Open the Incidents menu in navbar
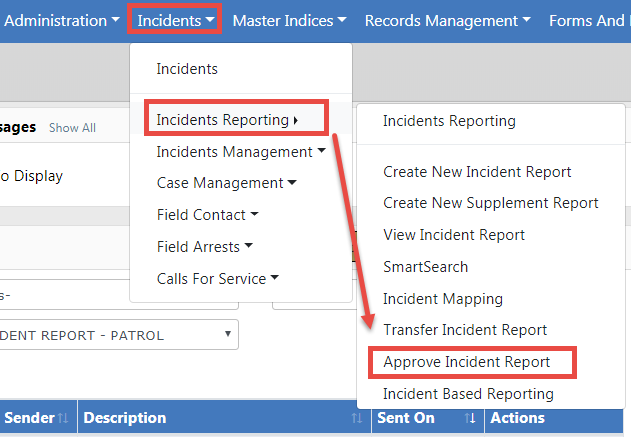The width and height of the screenshot is (631, 437). (x=175, y=20)
